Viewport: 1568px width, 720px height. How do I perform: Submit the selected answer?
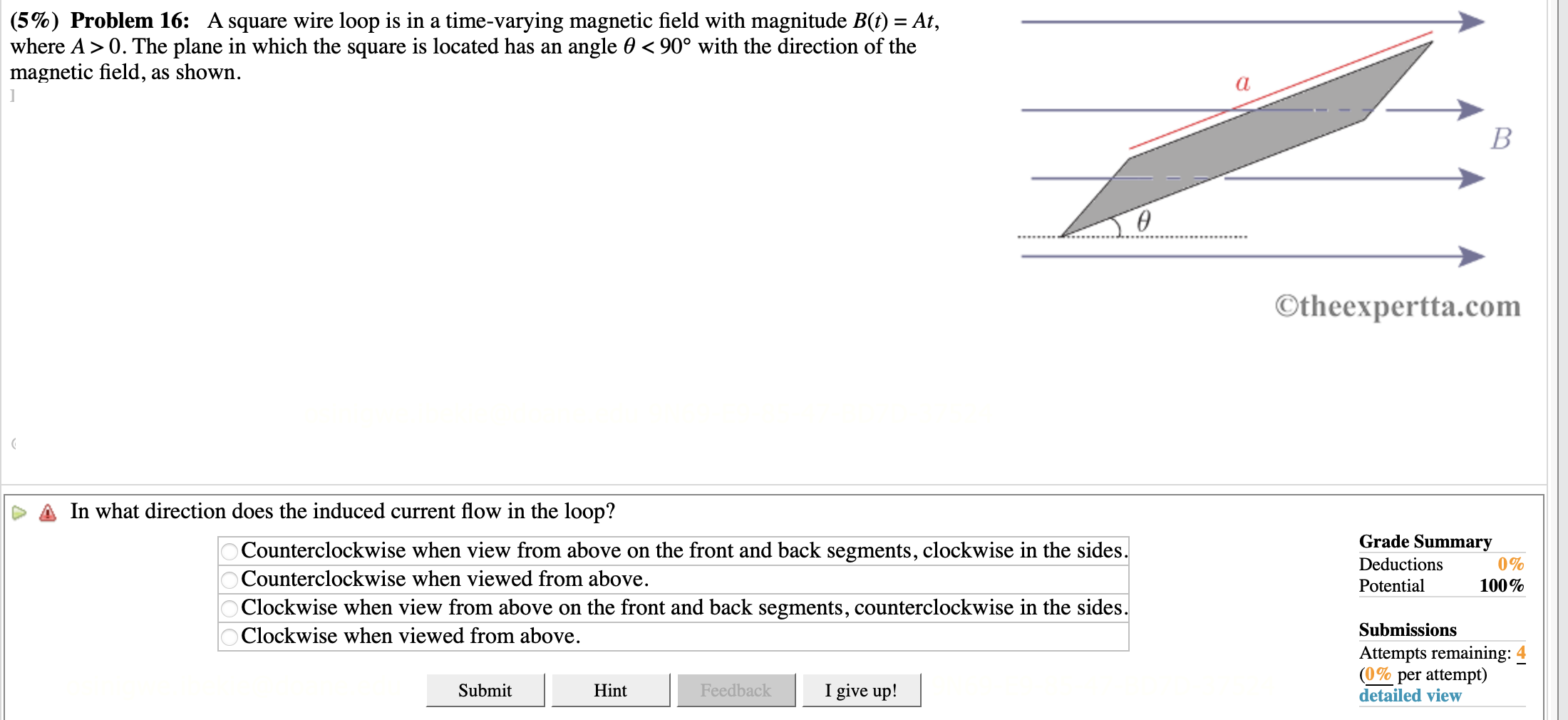tap(485, 689)
